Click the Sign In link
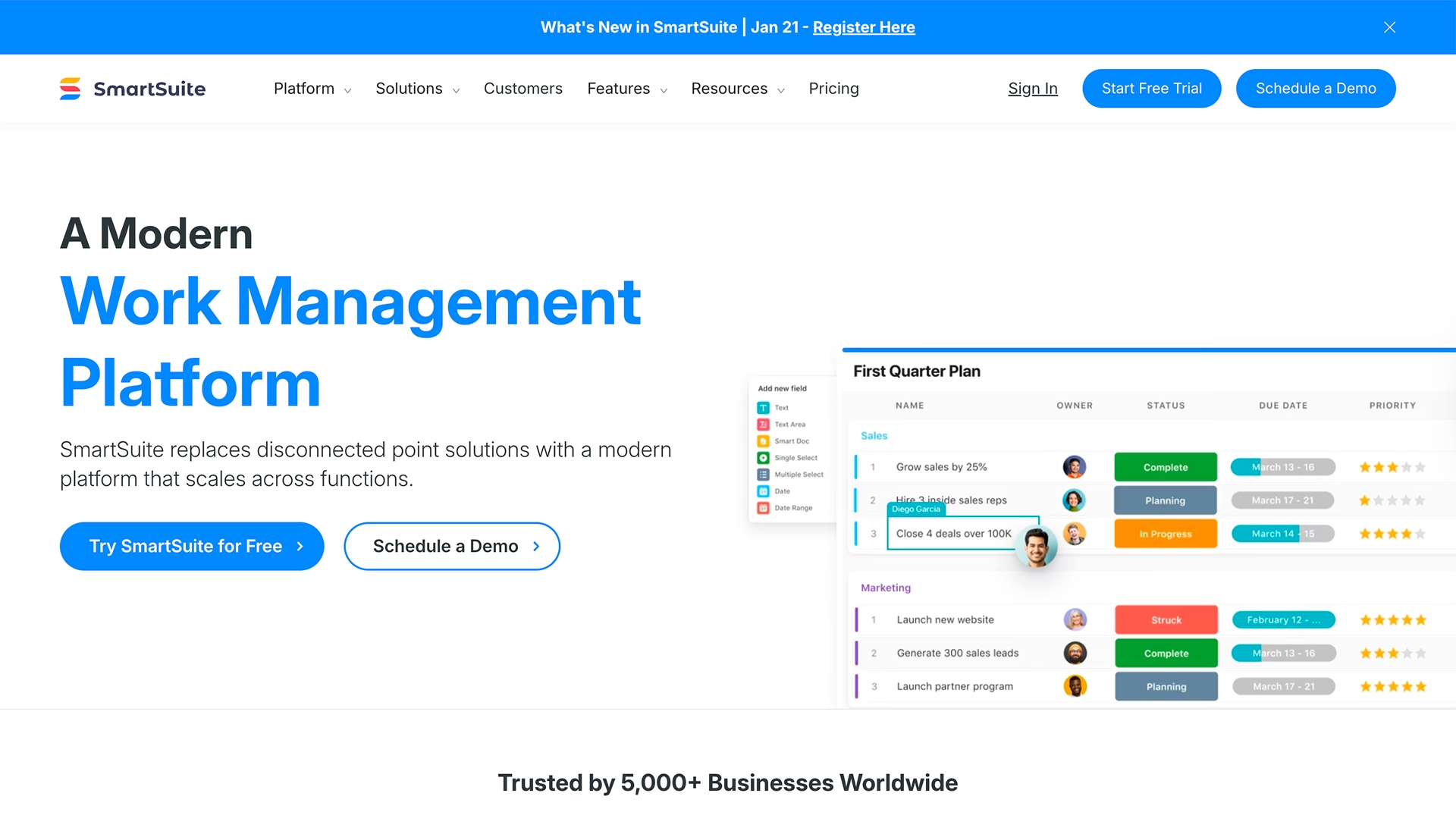This screenshot has width=1456, height=837. [x=1032, y=89]
